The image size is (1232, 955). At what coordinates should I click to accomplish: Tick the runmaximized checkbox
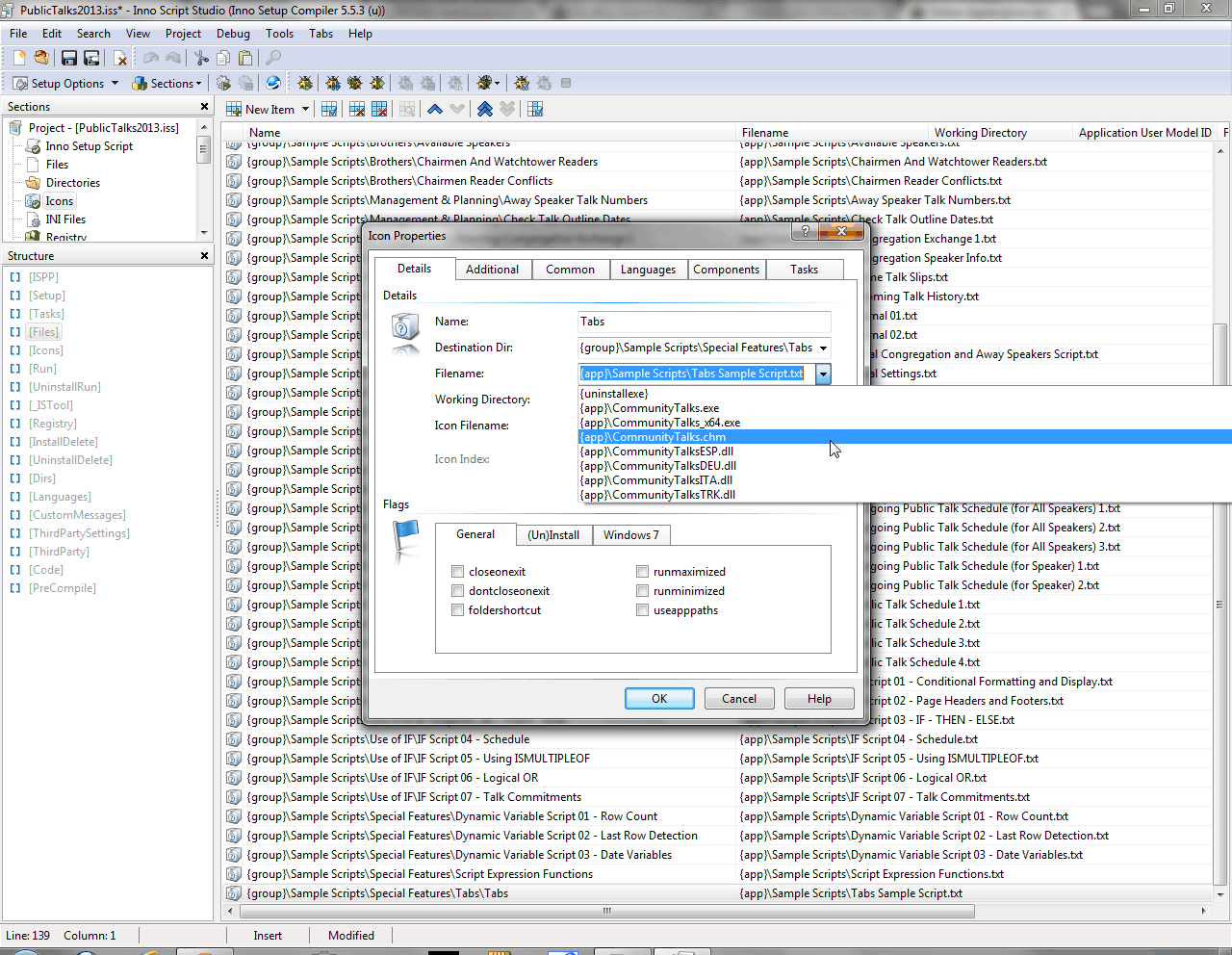pyautogui.click(x=643, y=572)
